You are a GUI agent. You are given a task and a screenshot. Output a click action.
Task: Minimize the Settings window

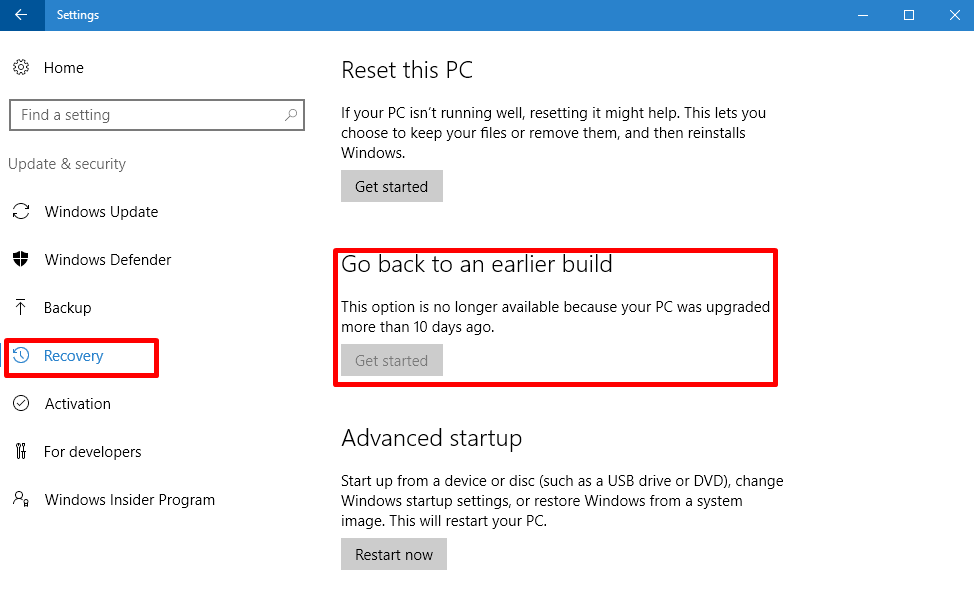tap(862, 15)
